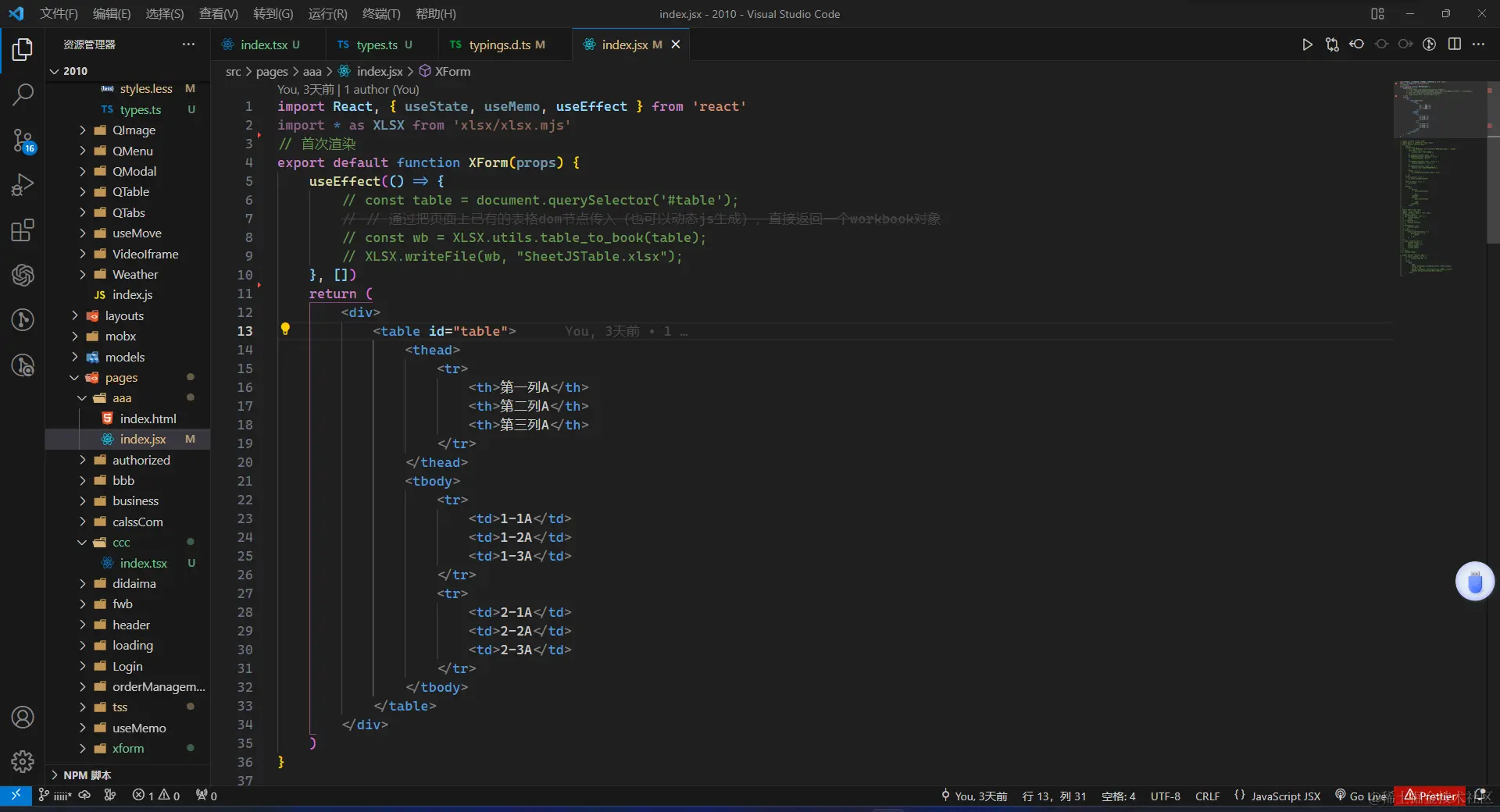1500x812 pixels.
Task: Open the Extensions view
Action: (x=23, y=230)
